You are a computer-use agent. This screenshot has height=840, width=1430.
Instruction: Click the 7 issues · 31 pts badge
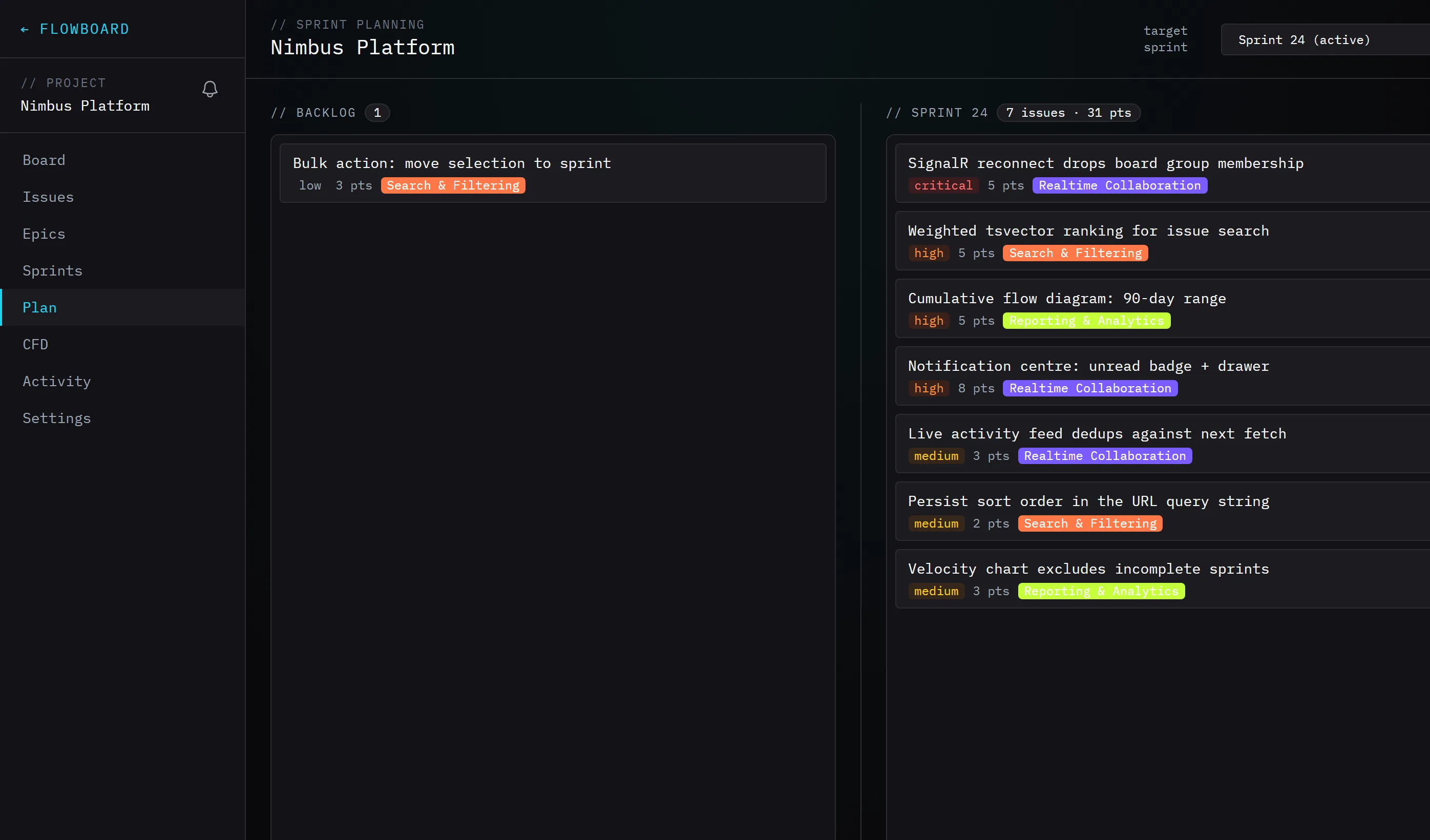(1068, 112)
